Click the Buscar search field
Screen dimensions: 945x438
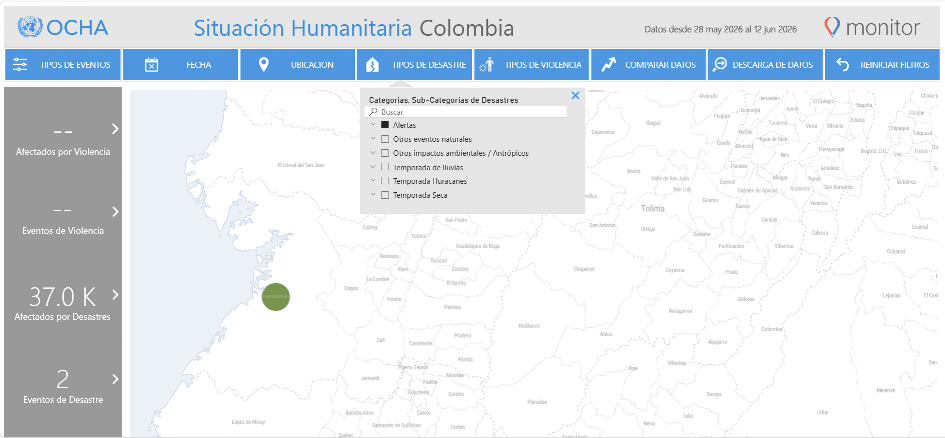(466, 112)
